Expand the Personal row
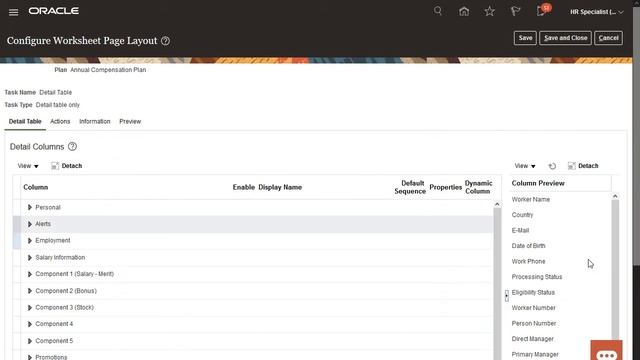The height and width of the screenshot is (360, 640). pos(29,207)
